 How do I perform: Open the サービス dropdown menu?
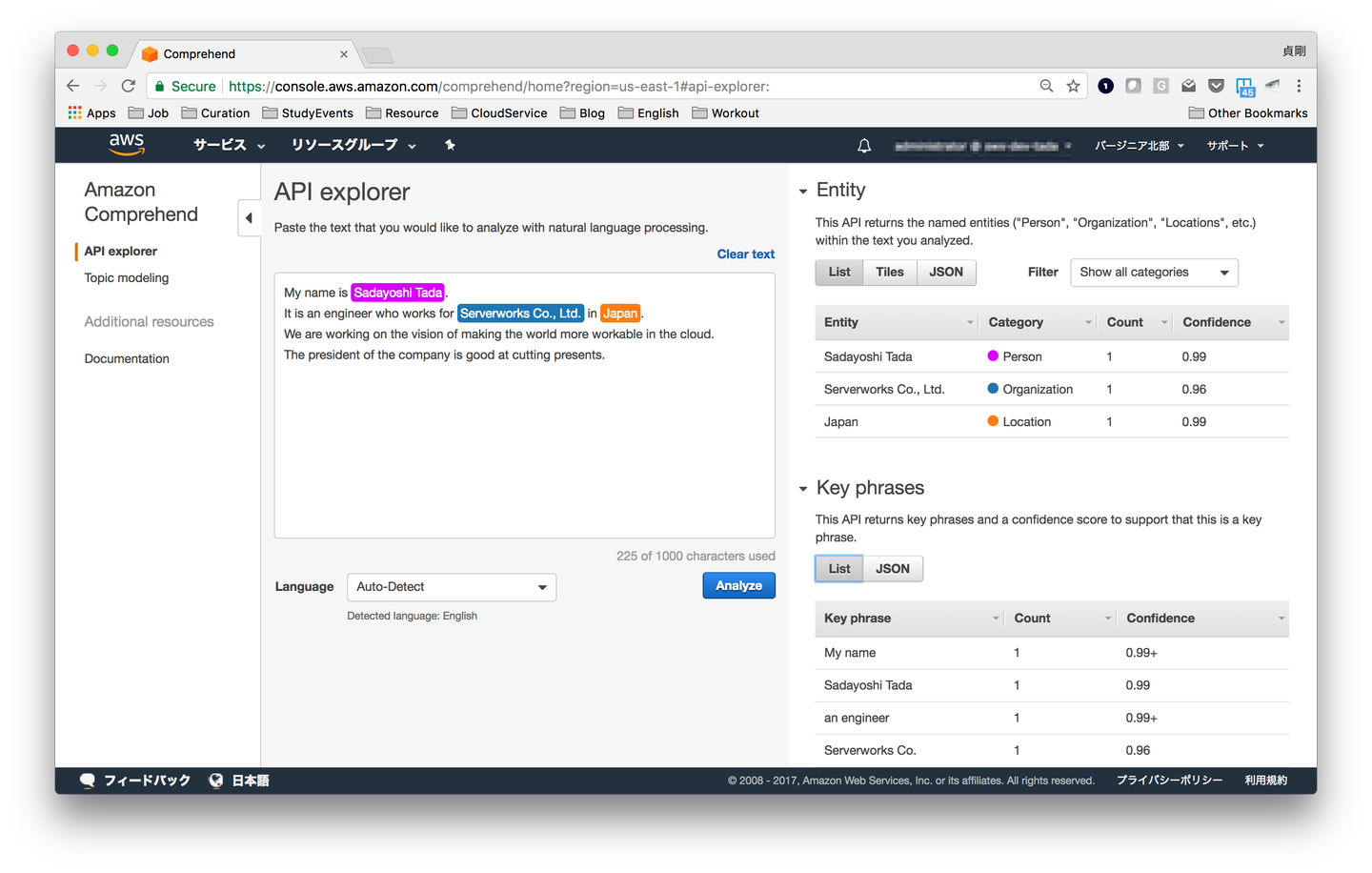tap(230, 145)
